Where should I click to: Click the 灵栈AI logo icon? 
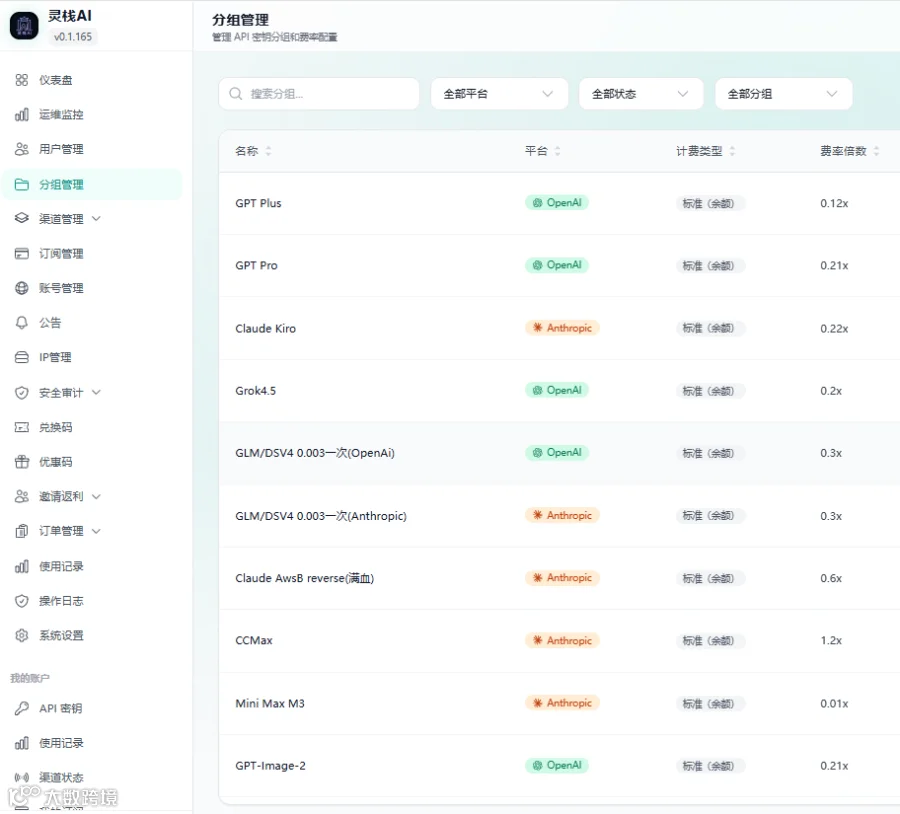pyautogui.click(x=24, y=26)
